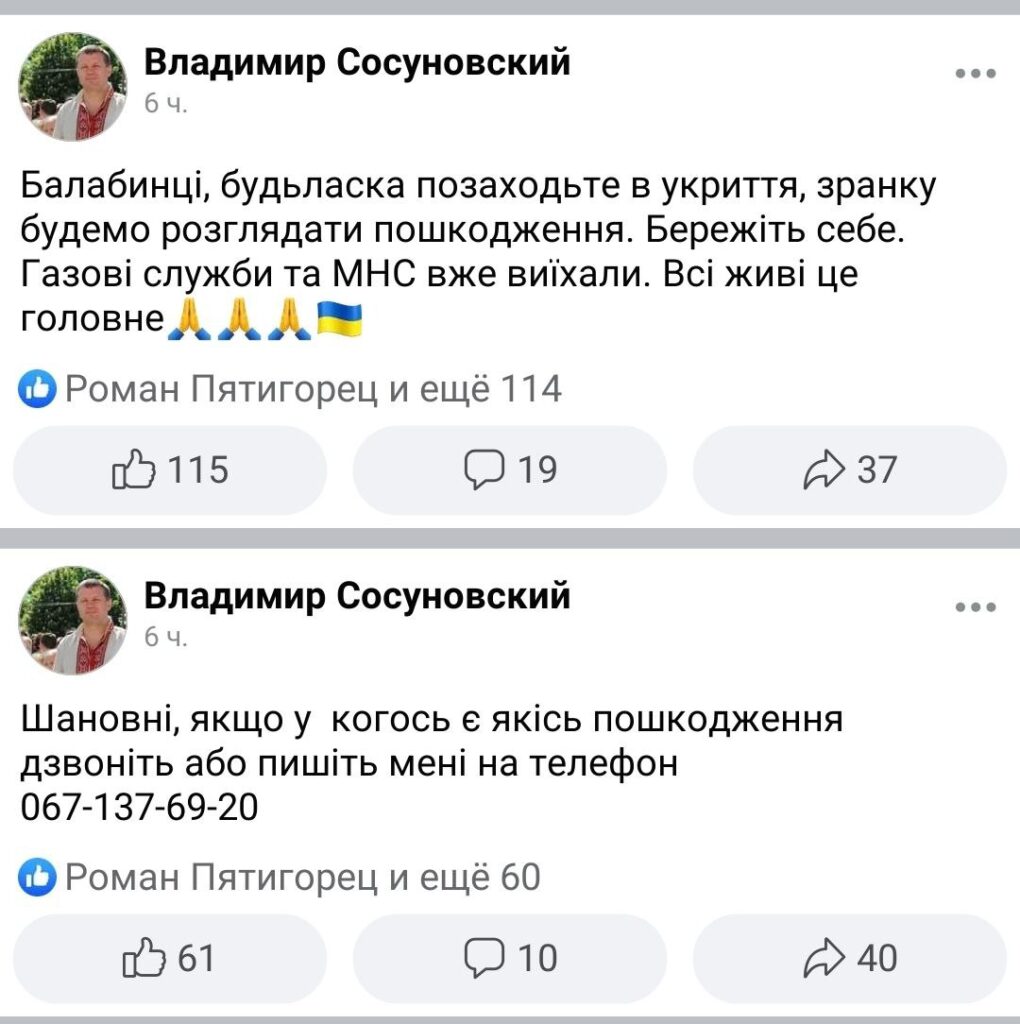This screenshot has width=1020, height=1024.
Task: Open the second post's '6 ч.' timestamp
Action: (x=165, y=637)
